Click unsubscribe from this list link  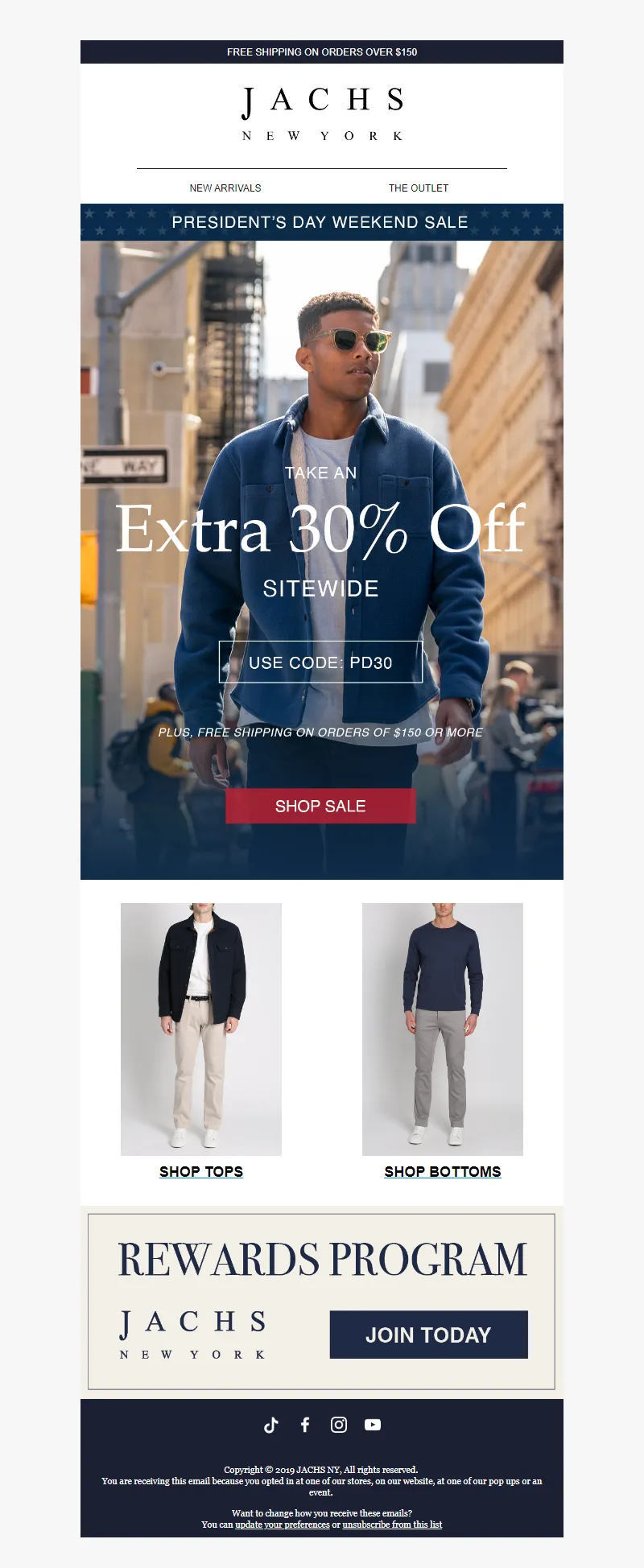[392, 1525]
